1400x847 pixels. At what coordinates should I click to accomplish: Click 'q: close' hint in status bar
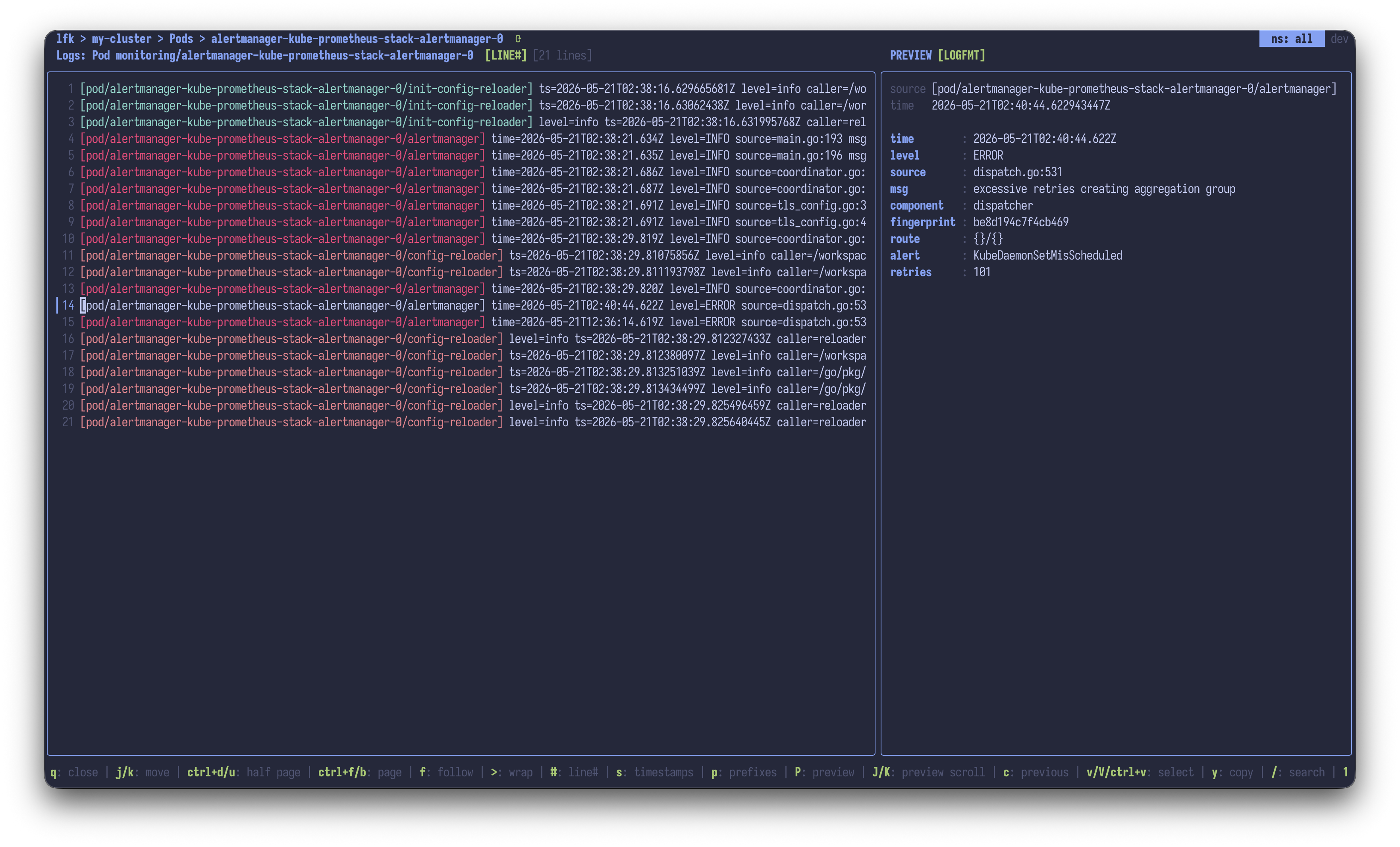74,772
